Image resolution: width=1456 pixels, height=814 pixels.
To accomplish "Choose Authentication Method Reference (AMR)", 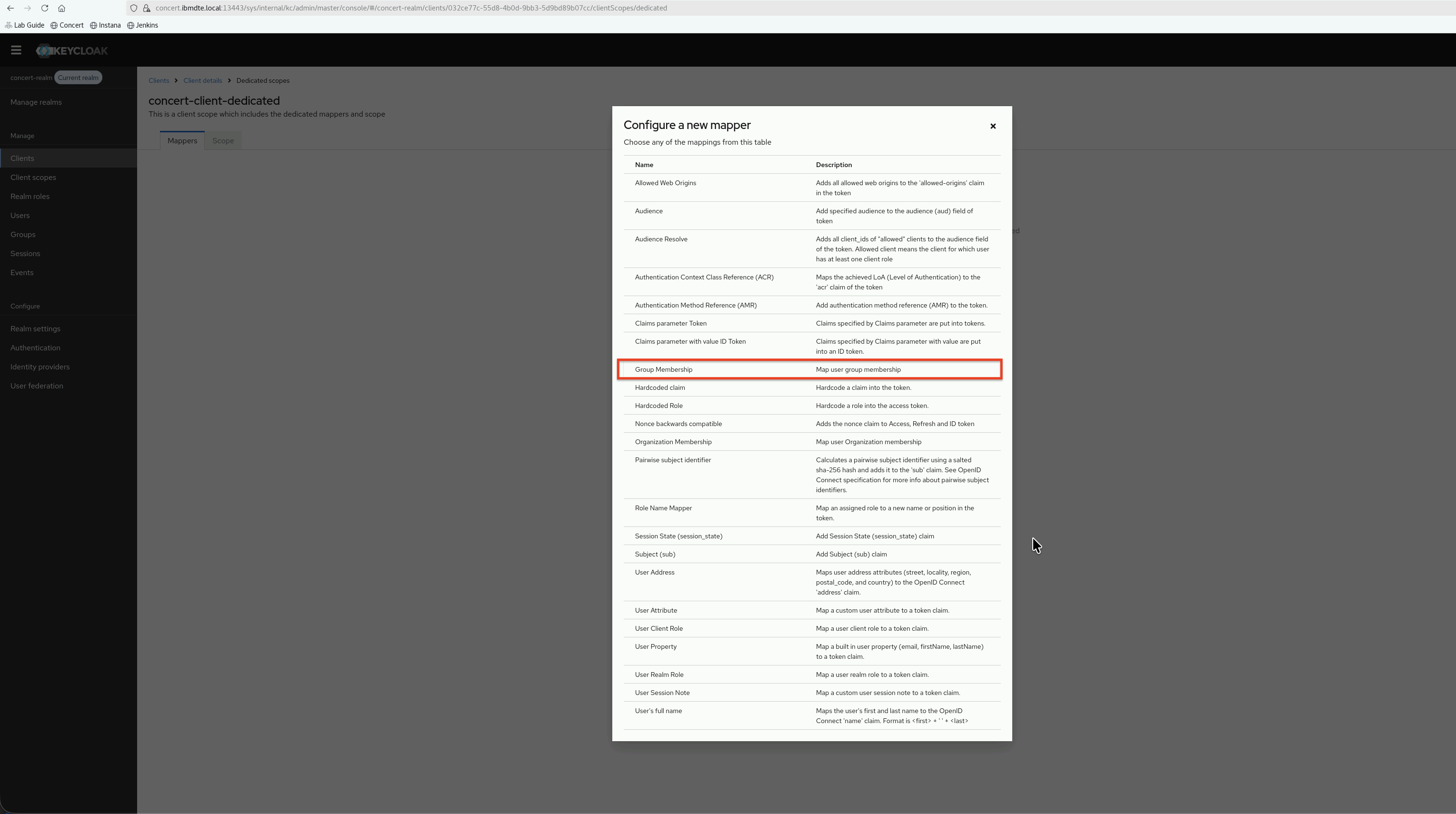I will 812,305.
